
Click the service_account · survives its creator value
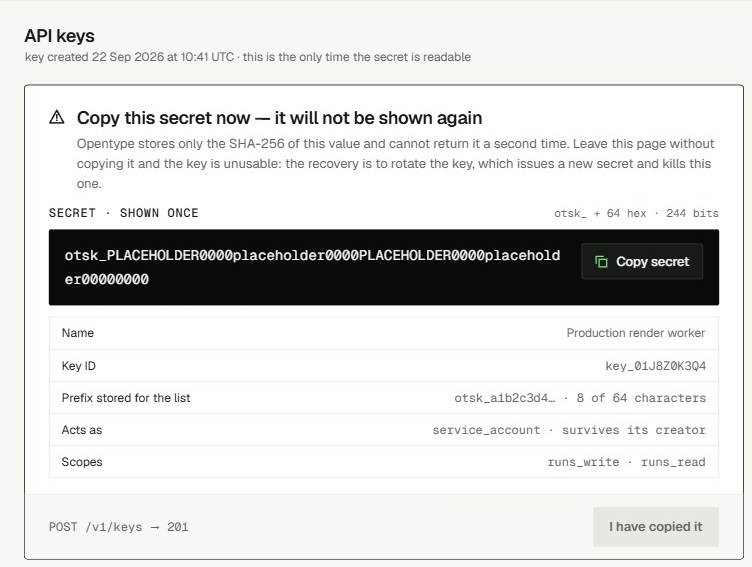click(x=569, y=430)
